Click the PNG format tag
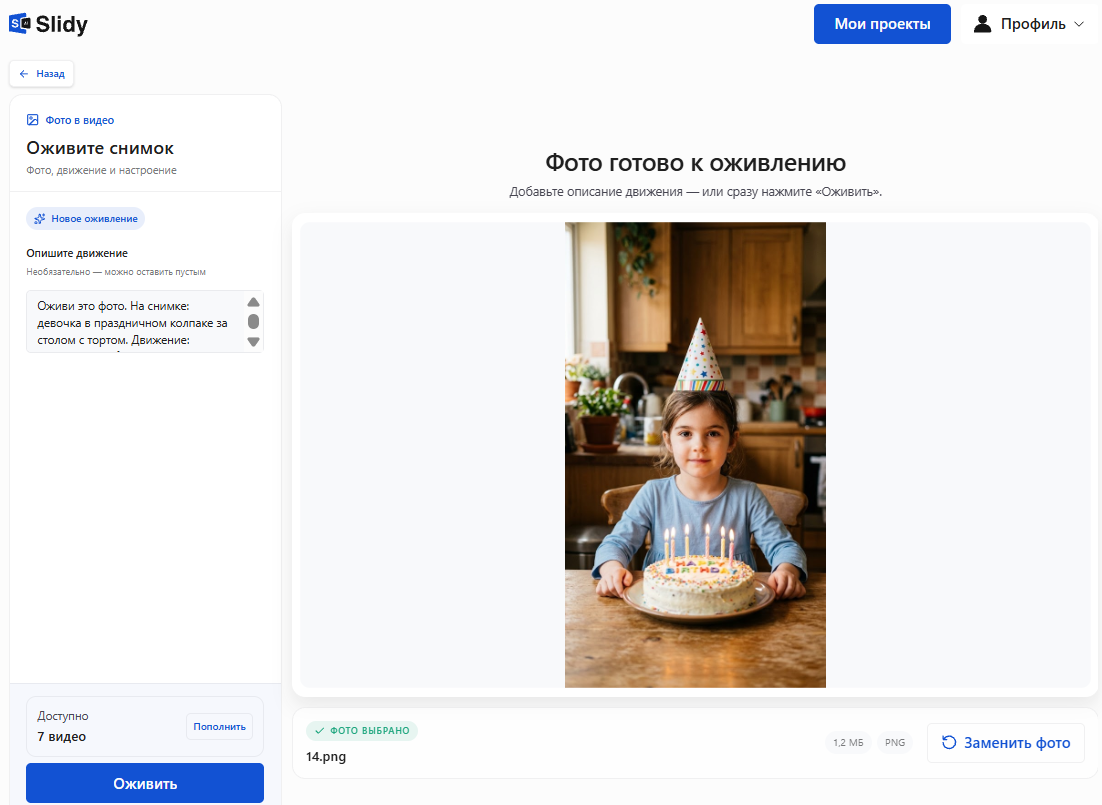 (895, 742)
